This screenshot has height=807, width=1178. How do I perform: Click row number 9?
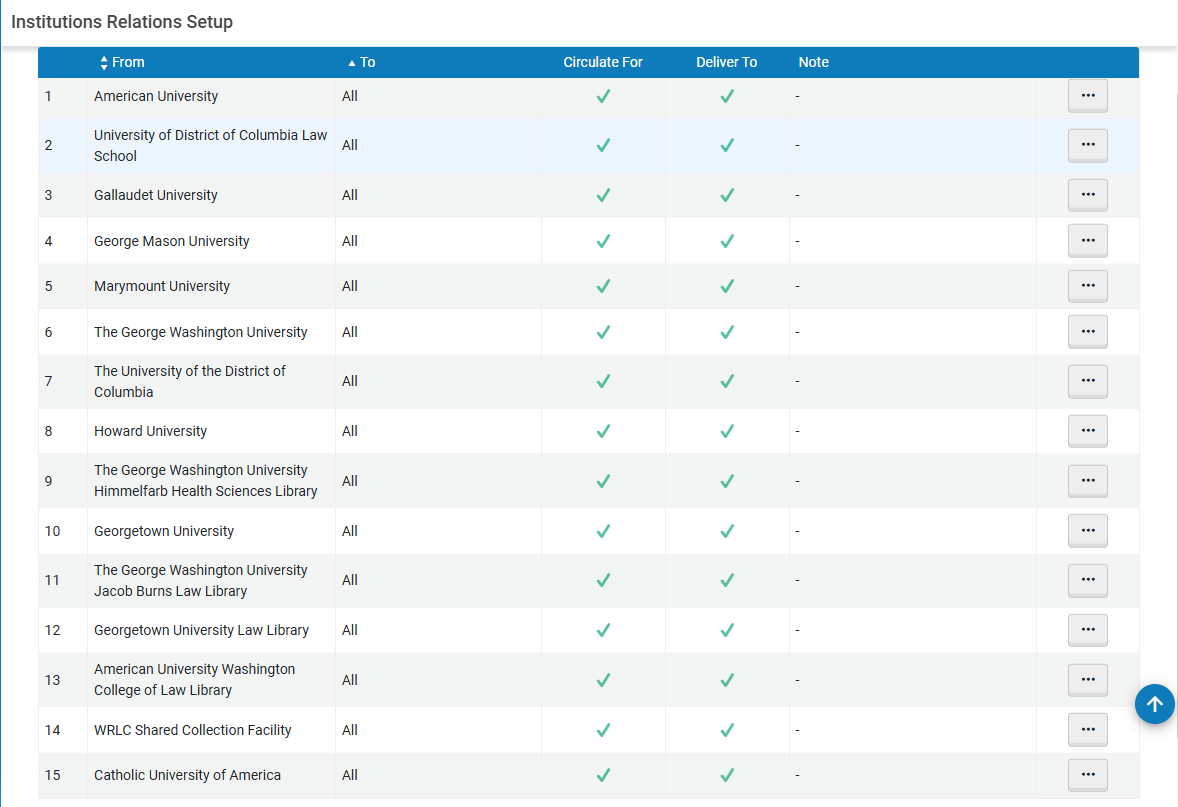click(48, 481)
